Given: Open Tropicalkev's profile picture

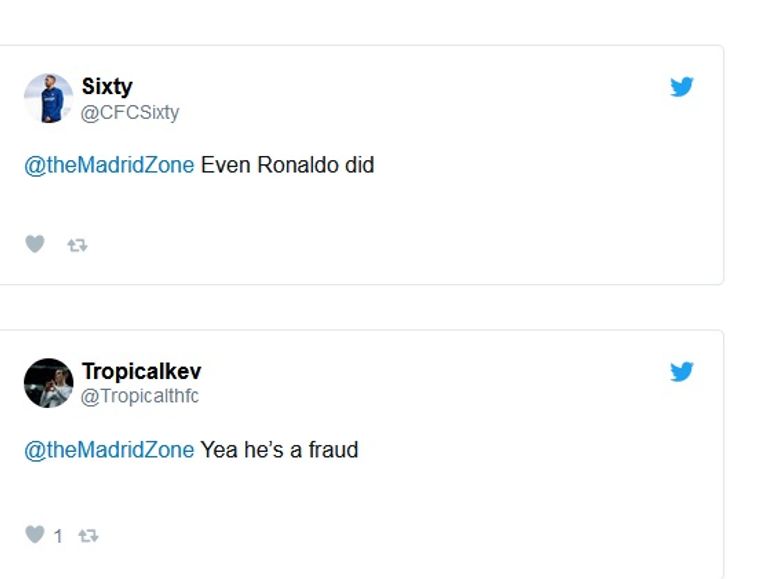Looking at the screenshot, I should tap(48, 383).
